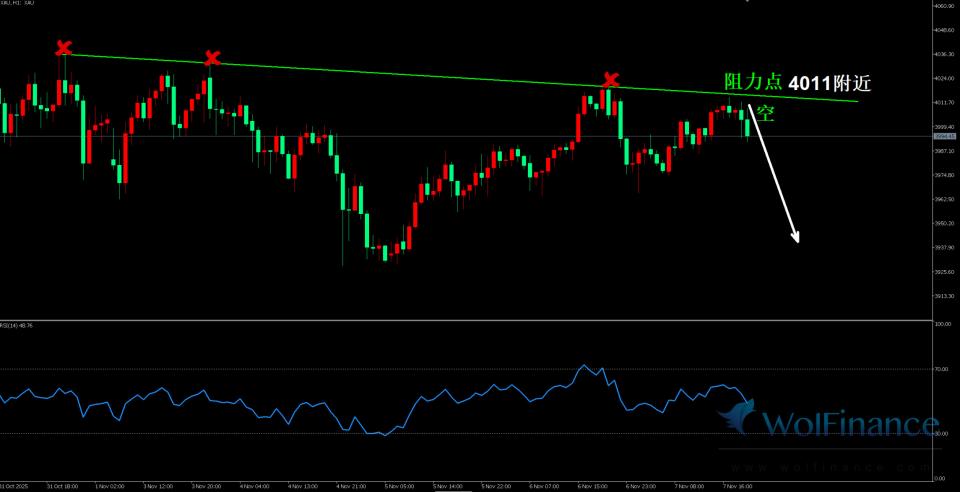
Task: Select the second red X marker near 3 Nov
Action: tap(212, 58)
